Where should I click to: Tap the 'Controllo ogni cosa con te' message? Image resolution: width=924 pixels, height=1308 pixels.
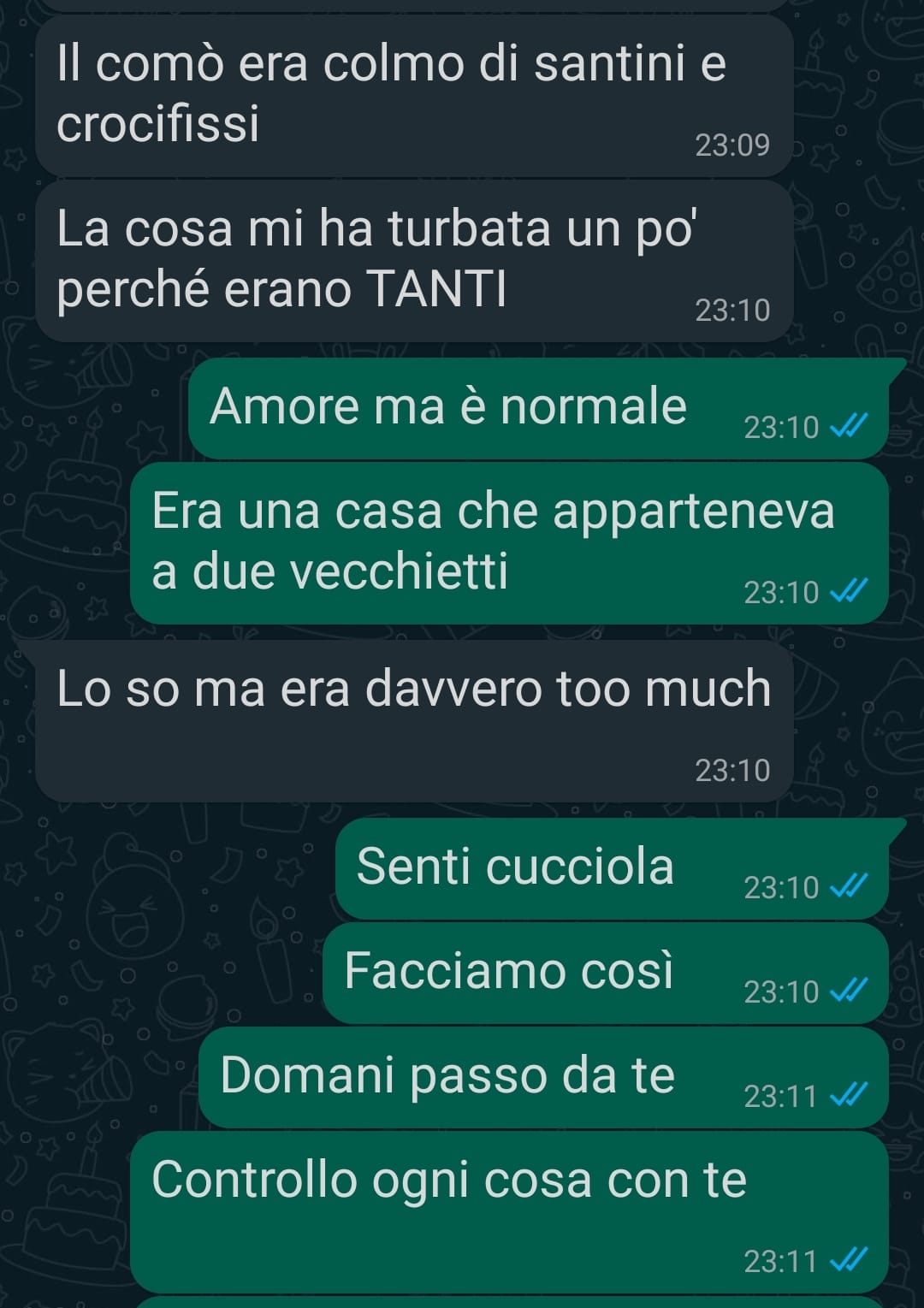point(509,1212)
